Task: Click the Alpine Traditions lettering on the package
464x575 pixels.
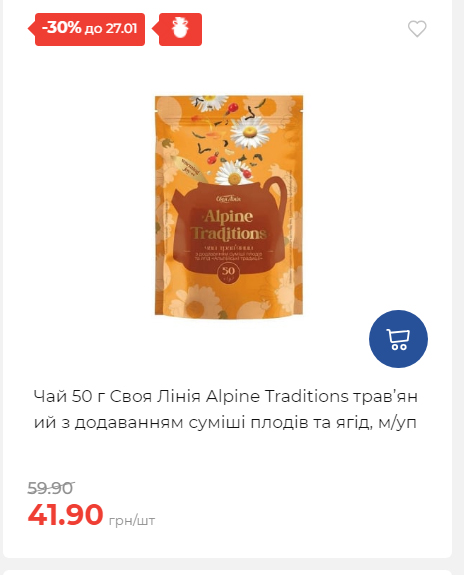Action: point(228,225)
